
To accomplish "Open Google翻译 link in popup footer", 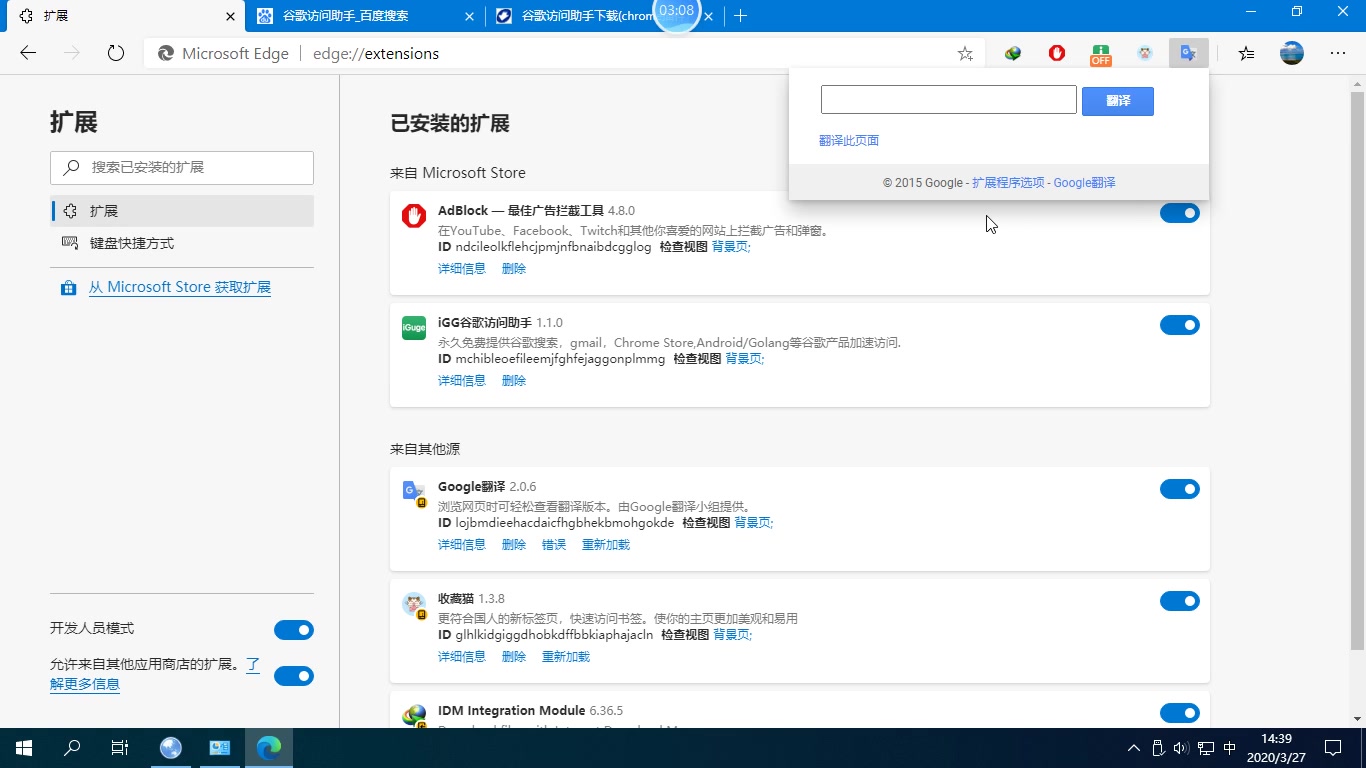I will point(1084,183).
